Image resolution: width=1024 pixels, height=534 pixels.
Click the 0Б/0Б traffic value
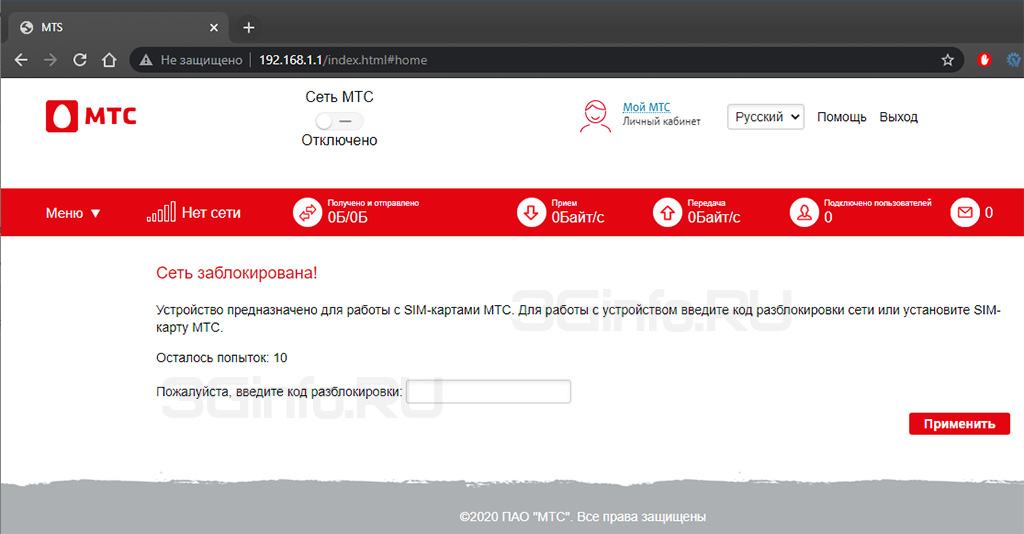(347, 217)
